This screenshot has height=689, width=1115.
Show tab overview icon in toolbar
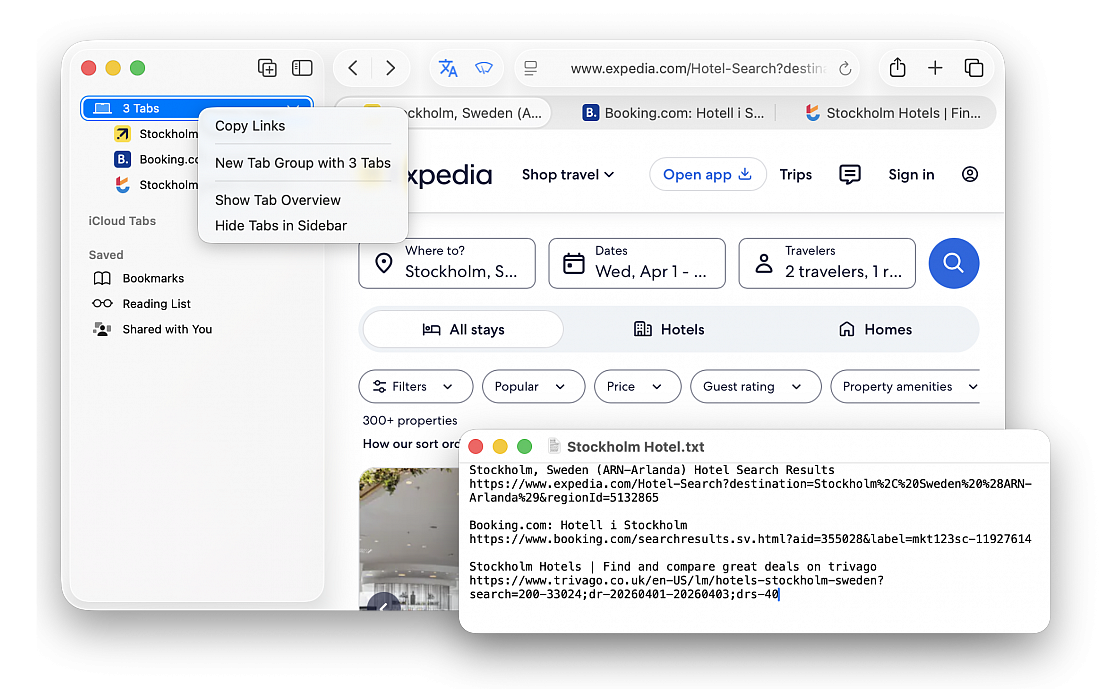click(973, 68)
